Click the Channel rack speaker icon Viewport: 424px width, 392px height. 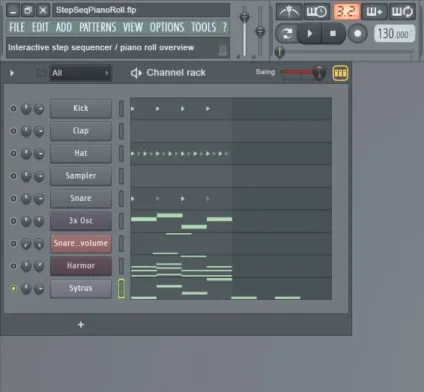136,73
